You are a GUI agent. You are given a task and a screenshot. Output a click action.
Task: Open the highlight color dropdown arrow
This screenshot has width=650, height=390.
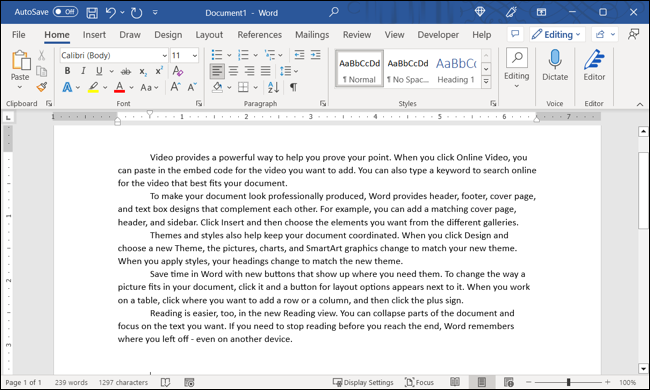click(x=105, y=87)
